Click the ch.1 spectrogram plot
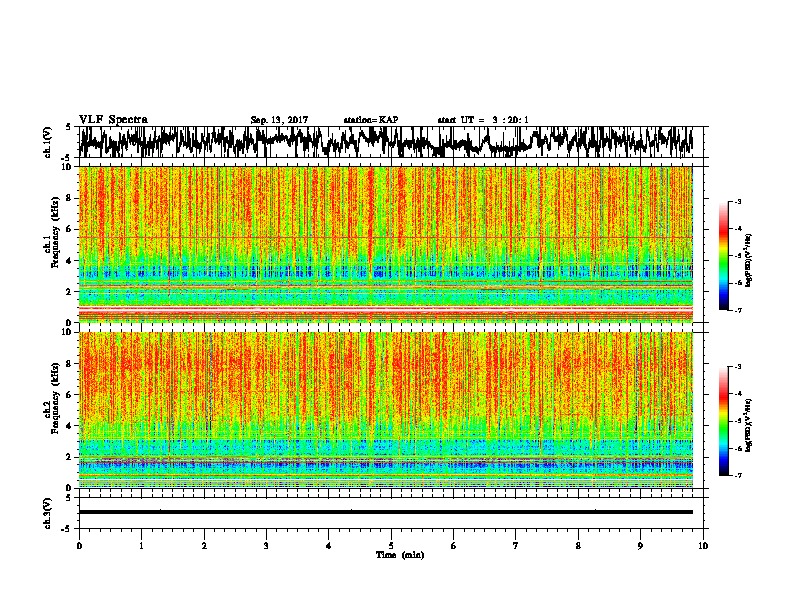Screen dimensions: 792x612 coord(385,244)
